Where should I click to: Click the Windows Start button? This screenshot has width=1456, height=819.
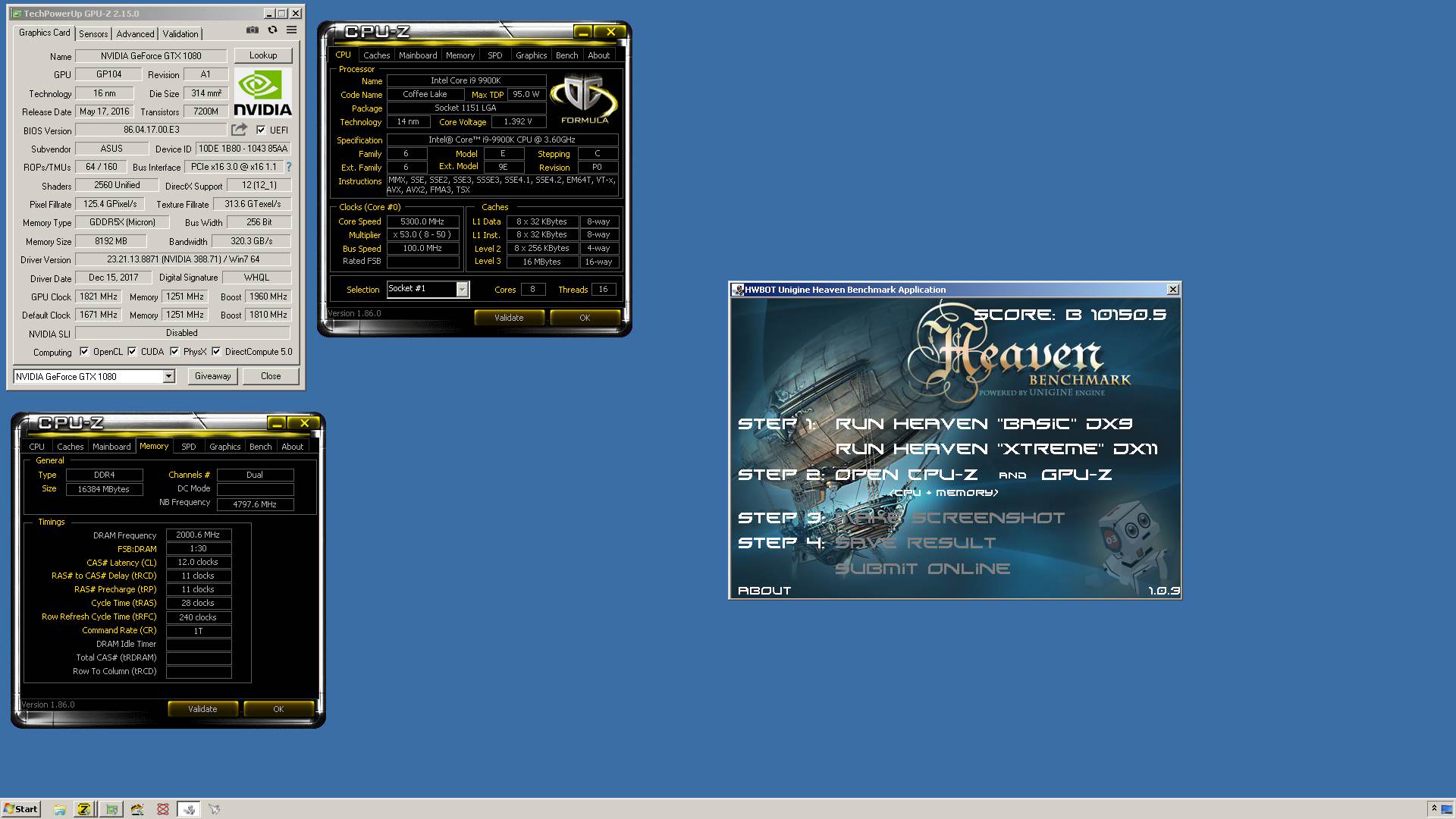pyautogui.click(x=20, y=809)
